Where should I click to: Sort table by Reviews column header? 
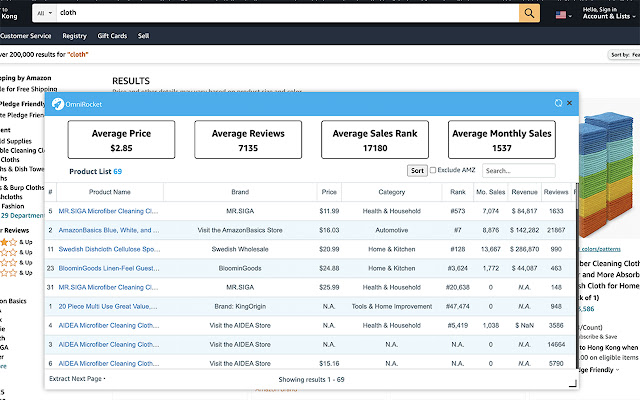pos(556,192)
